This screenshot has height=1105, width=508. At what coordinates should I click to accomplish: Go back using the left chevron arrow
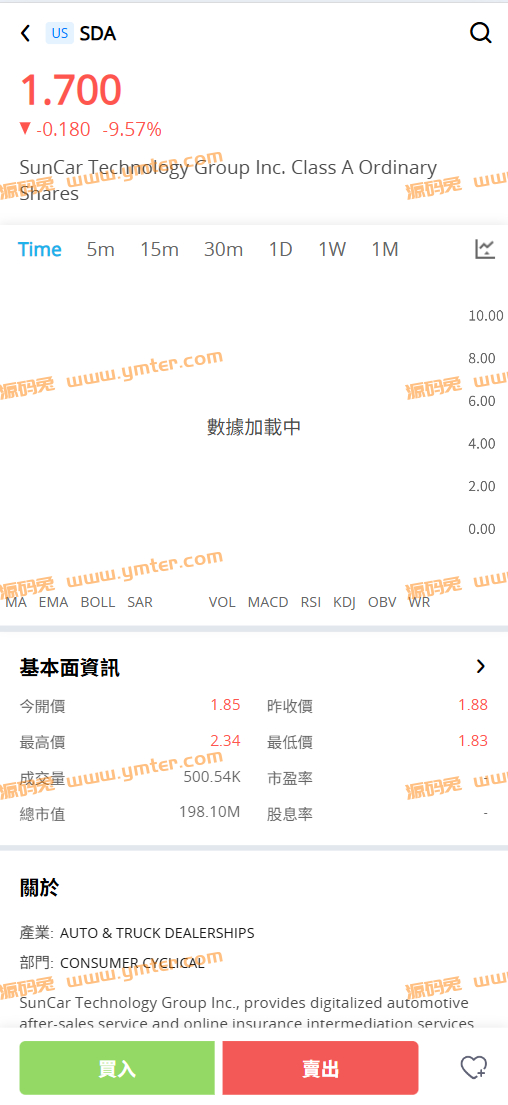coord(26,33)
